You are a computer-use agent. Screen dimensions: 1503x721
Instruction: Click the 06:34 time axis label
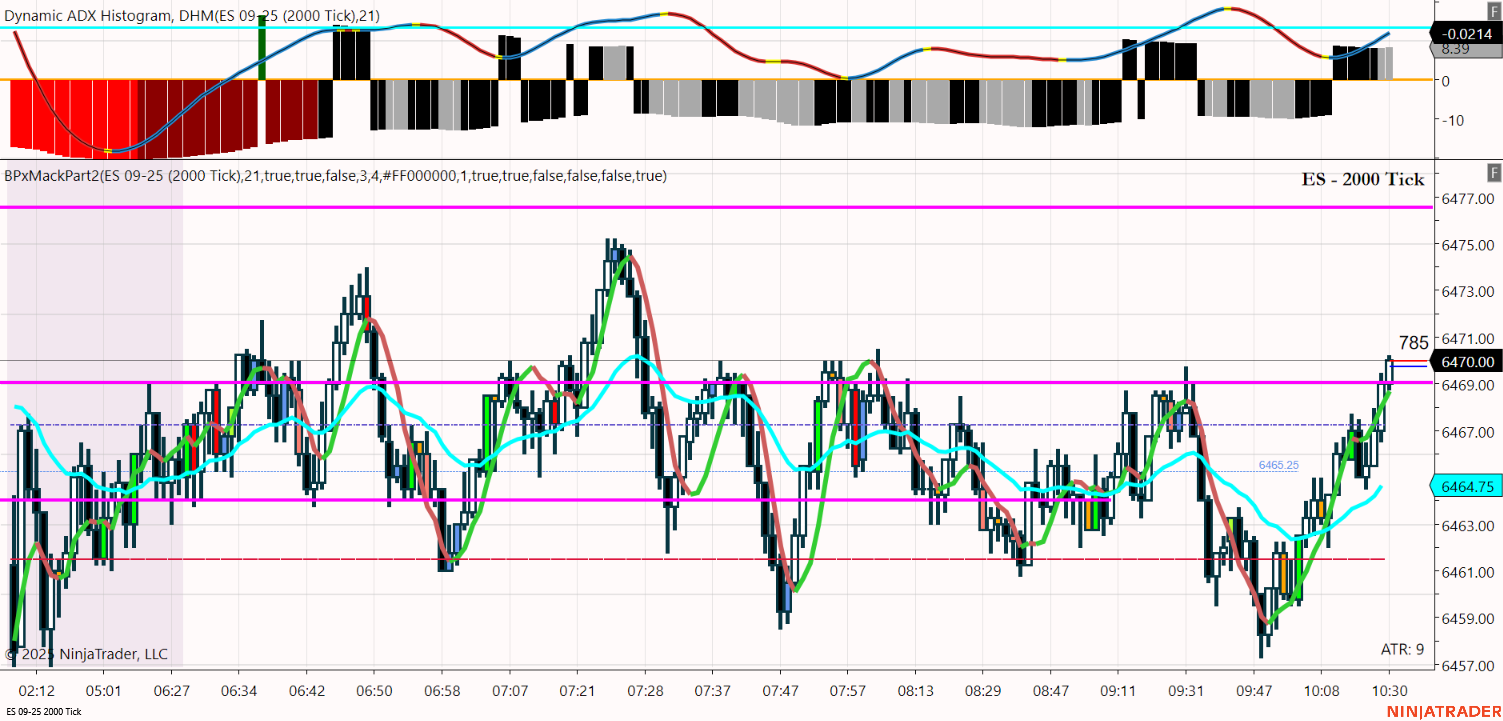(237, 690)
